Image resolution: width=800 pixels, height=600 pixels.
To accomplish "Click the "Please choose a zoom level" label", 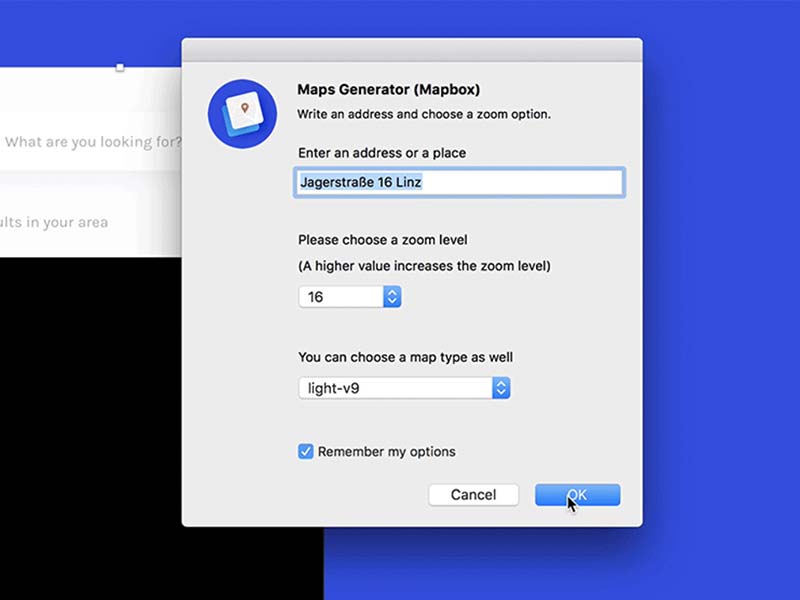I will pos(383,240).
